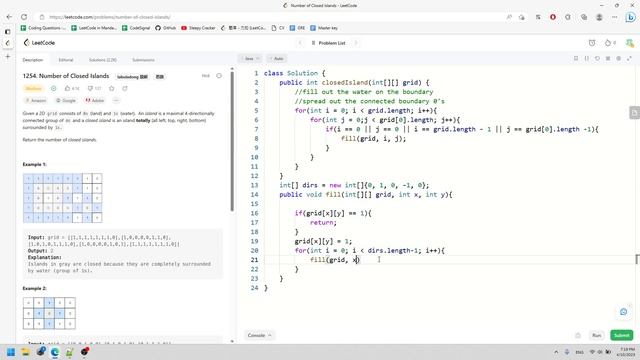Image resolution: width=640 pixels, height=360 pixels.
Task: Click the red Opera-style extension icon
Action: [x=553, y=17]
